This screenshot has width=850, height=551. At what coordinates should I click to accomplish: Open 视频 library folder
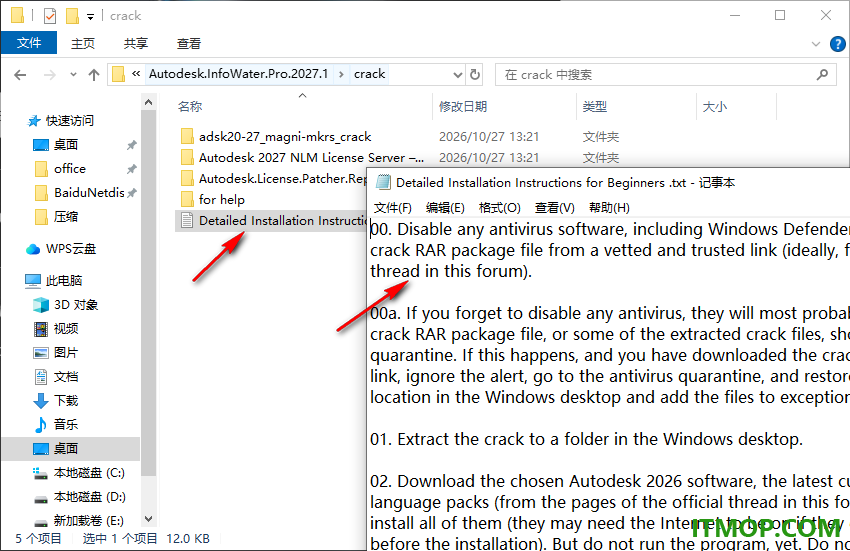(66, 329)
